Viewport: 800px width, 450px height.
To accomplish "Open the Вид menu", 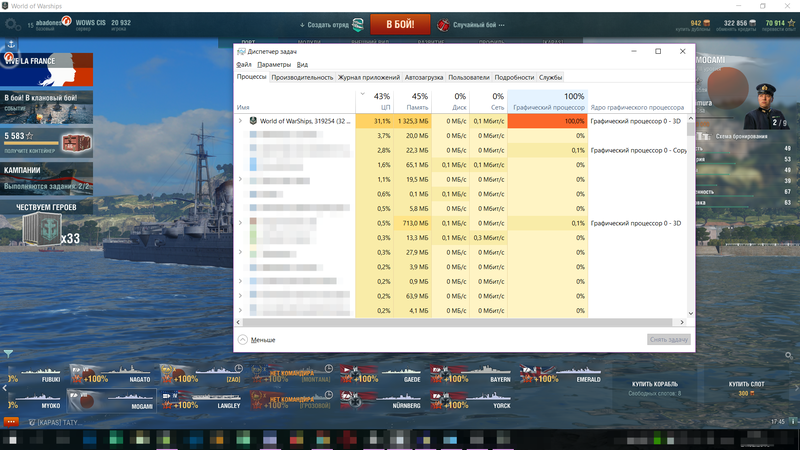I will coord(302,64).
